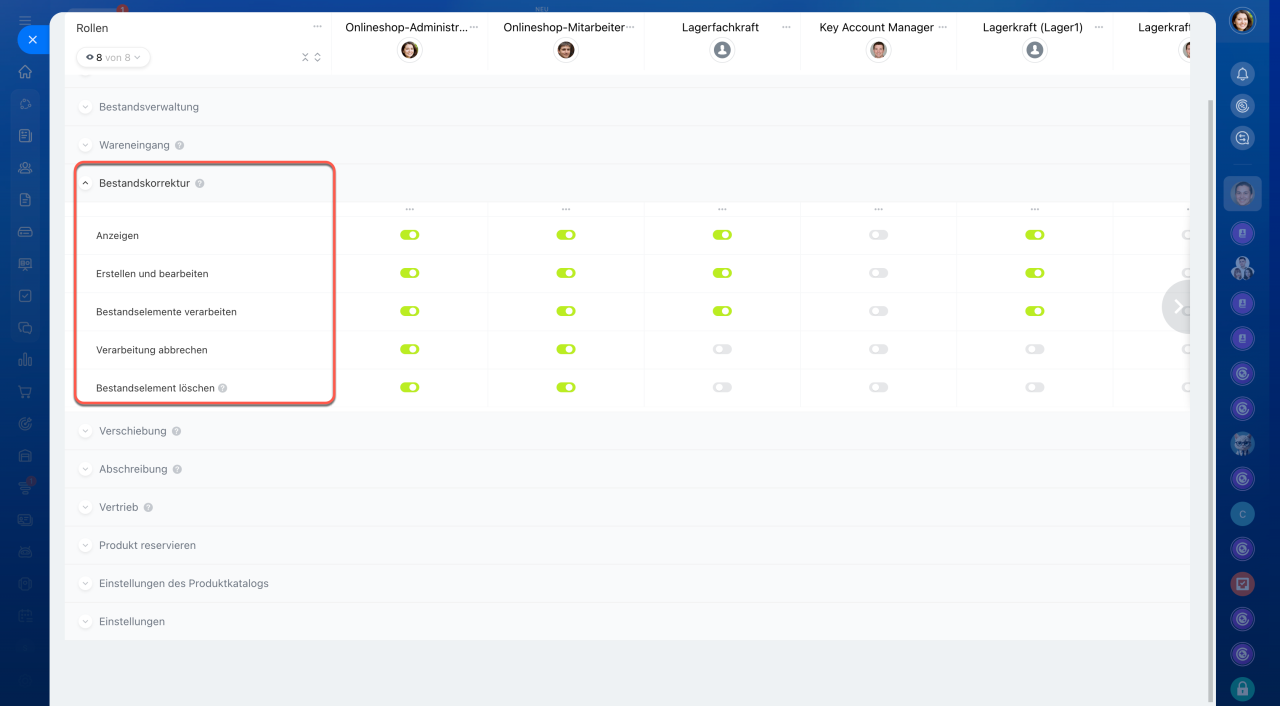This screenshot has width=1280, height=706.
Task: Open the bar chart analytics icon in sidebar
Action: pyautogui.click(x=25, y=360)
